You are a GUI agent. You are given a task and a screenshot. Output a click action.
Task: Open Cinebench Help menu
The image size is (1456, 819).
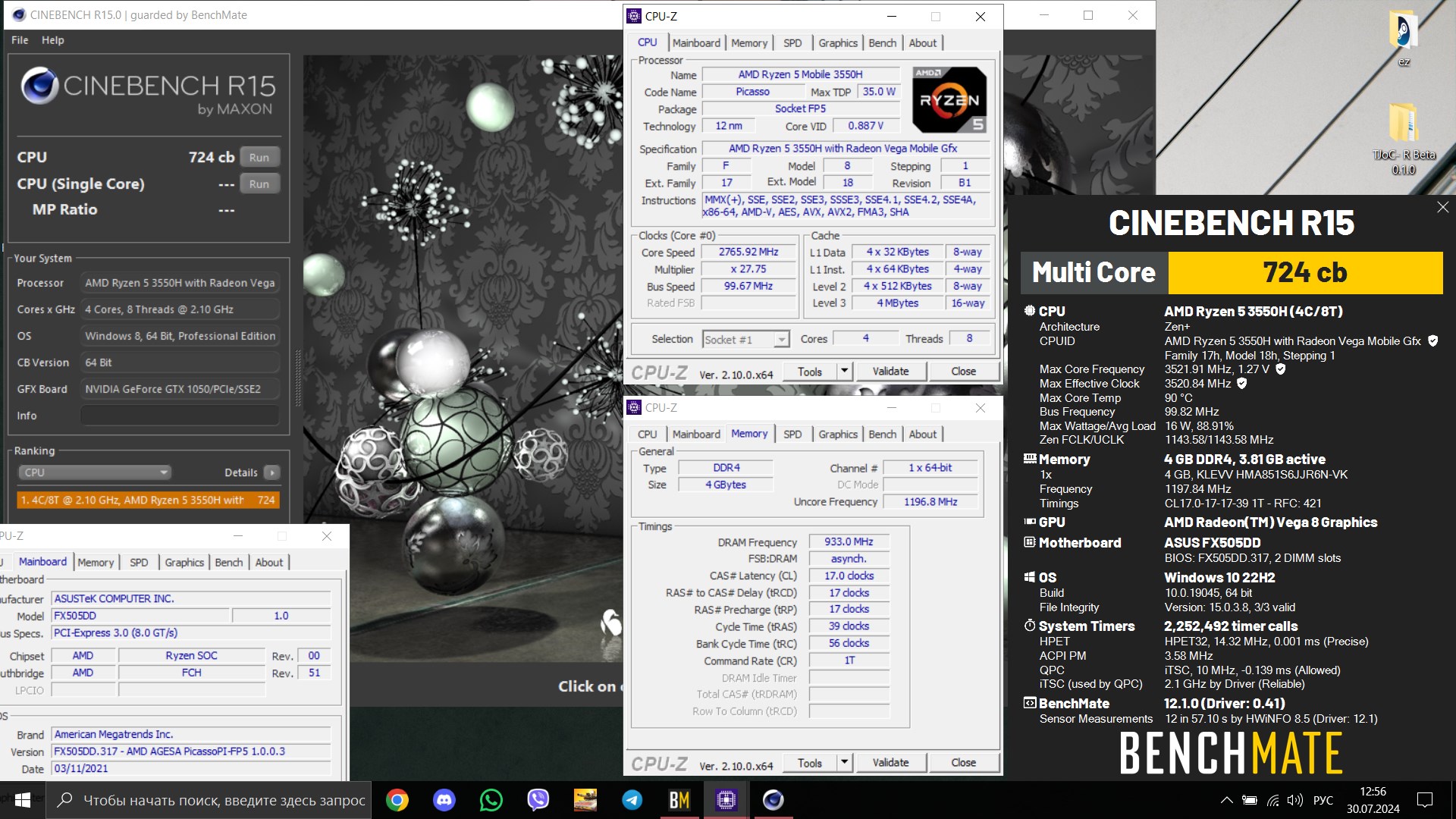pyautogui.click(x=52, y=39)
